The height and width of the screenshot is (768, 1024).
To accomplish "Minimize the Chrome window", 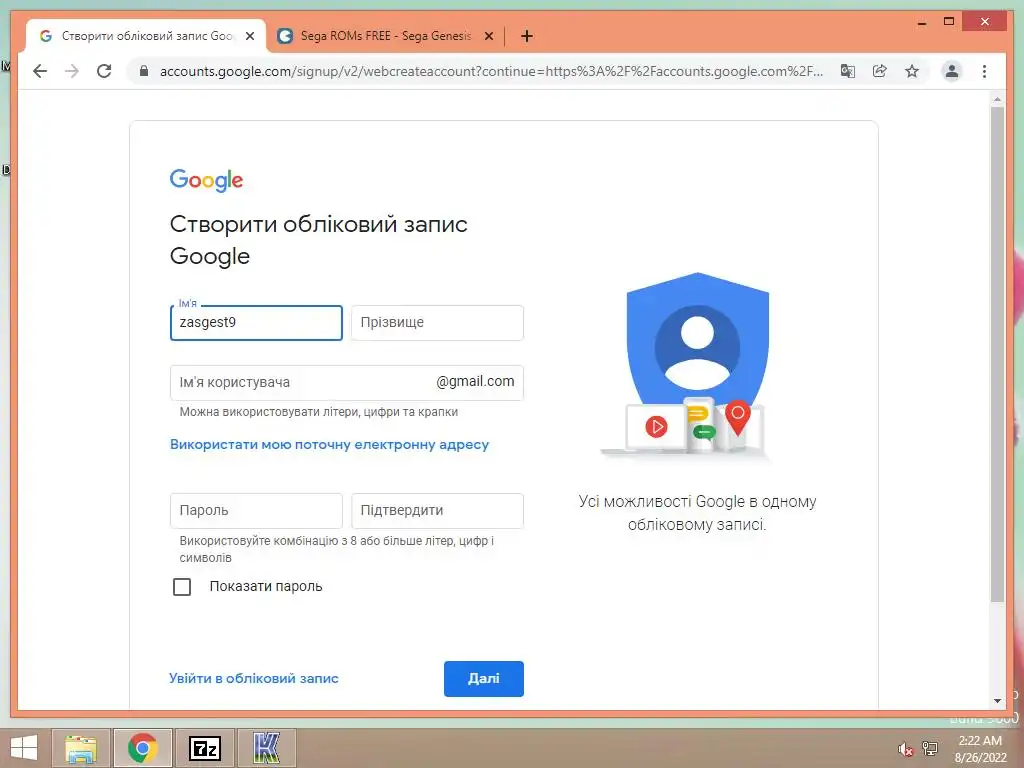I will pyautogui.click(x=922, y=22).
